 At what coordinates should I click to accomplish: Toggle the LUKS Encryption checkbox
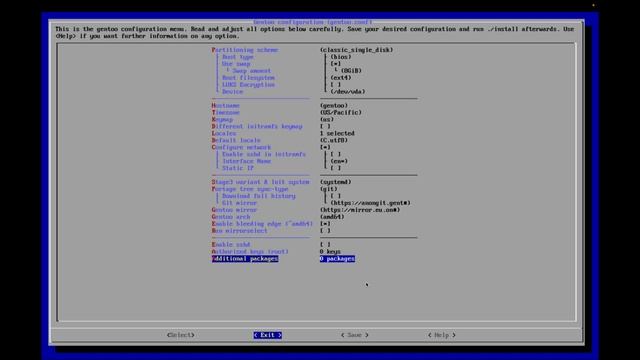pyautogui.click(x=336, y=84)
